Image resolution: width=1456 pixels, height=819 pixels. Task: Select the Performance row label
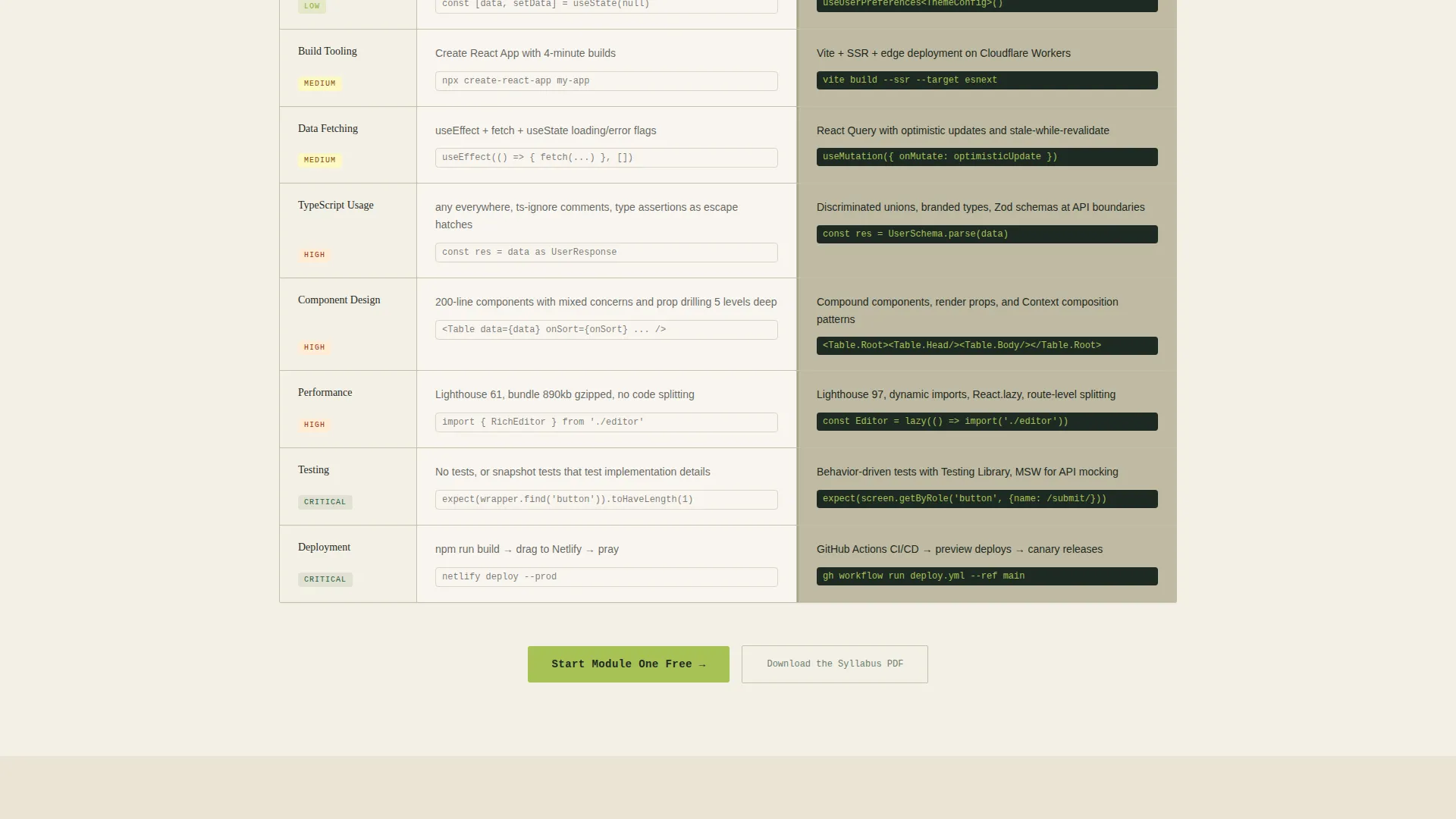click(x=325, y=393)
